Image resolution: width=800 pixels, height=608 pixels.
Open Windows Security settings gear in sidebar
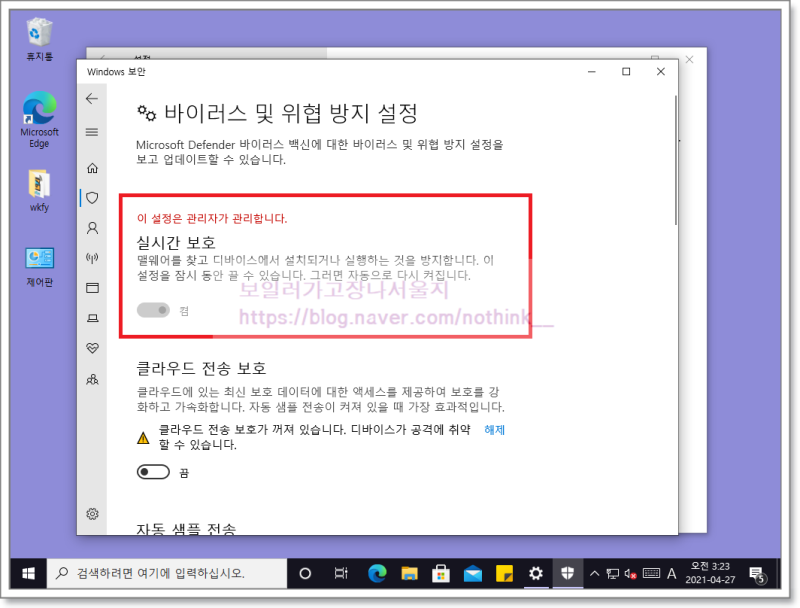(x=92, y=514)
